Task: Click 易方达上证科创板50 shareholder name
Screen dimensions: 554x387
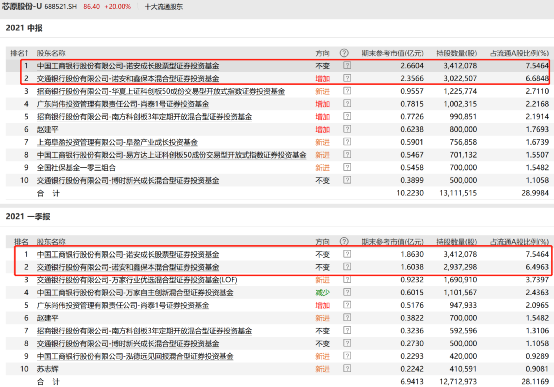Action: point(171,155)
